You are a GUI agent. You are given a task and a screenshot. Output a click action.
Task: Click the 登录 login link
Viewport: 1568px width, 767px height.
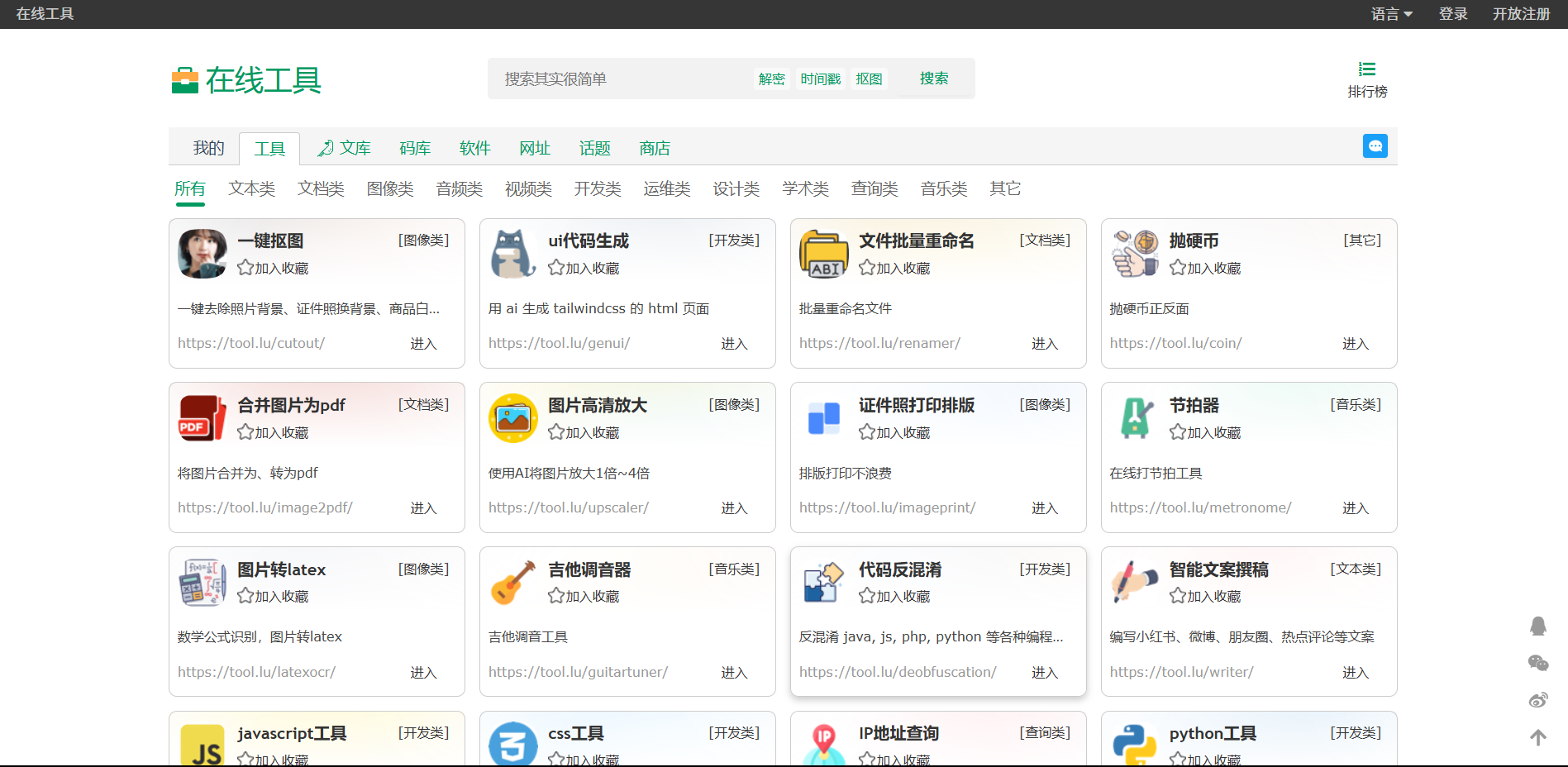(x=1452, y=14)
